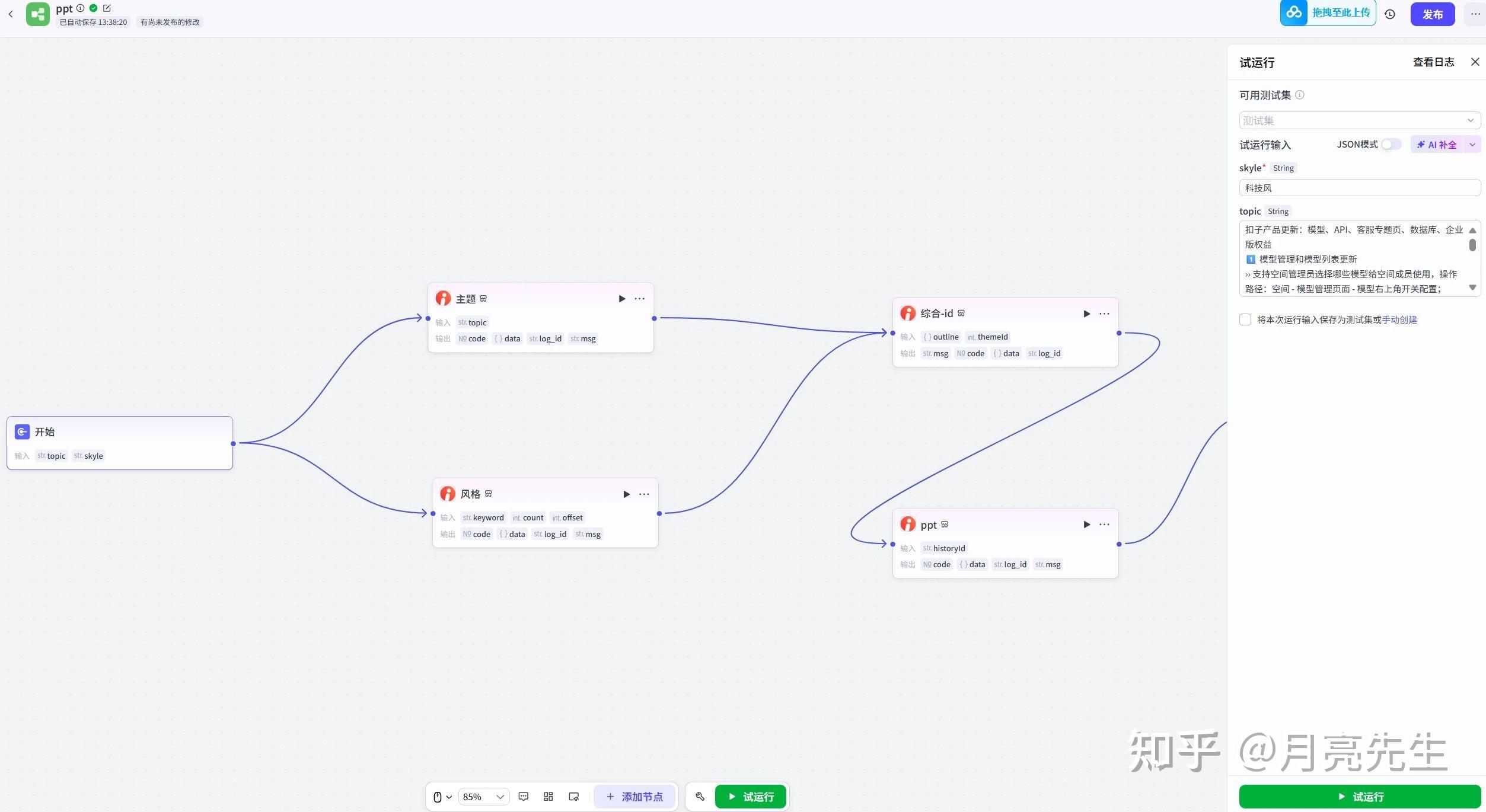Click the comment icon in bottom toolbar
Image resolution: width=1486 pixels, height=812 pixels.
(x=523, y=797)
